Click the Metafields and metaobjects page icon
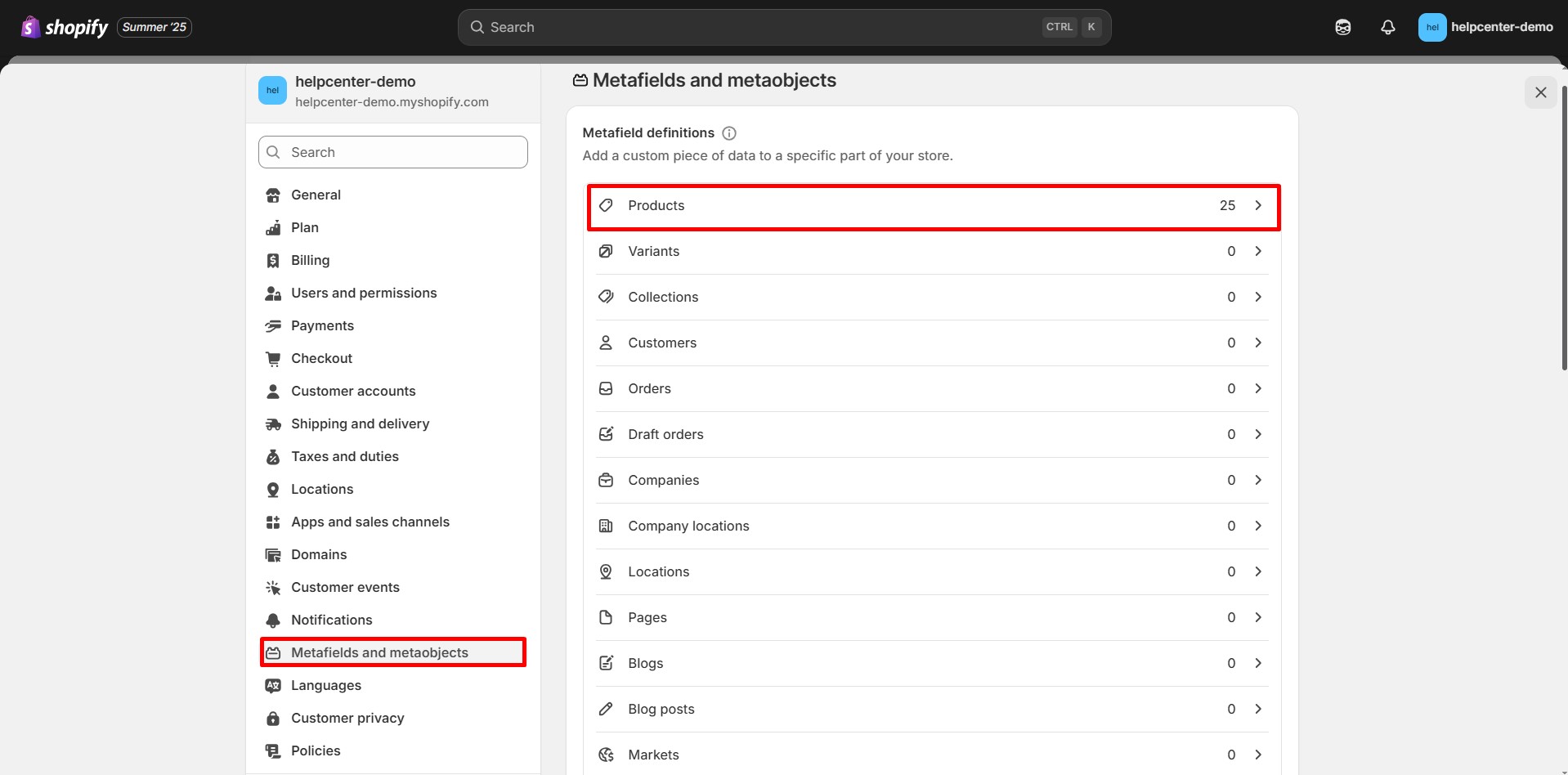This screenshot has width=1568, height=775. pyautogui.click(x=580, y=80)
